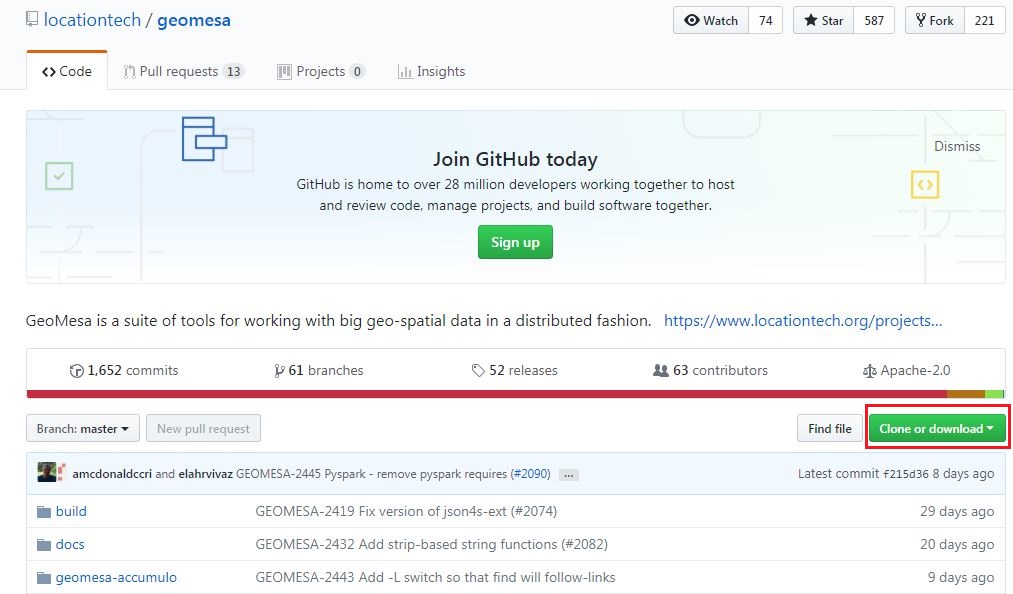Dismiss the Join GitHub banner
This screenshot has height=594, width=1013.
coord(957,146)
